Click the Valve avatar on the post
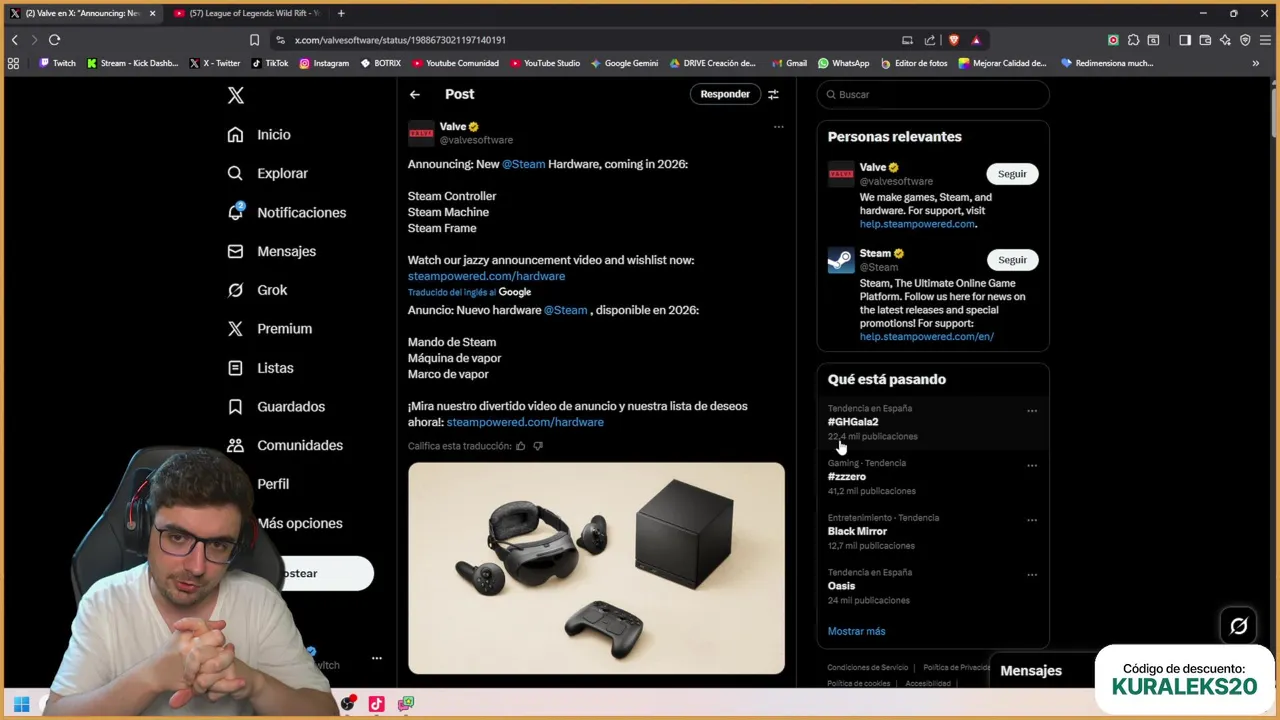This screenshot has width=1280, height=720. tap(421, 133)
